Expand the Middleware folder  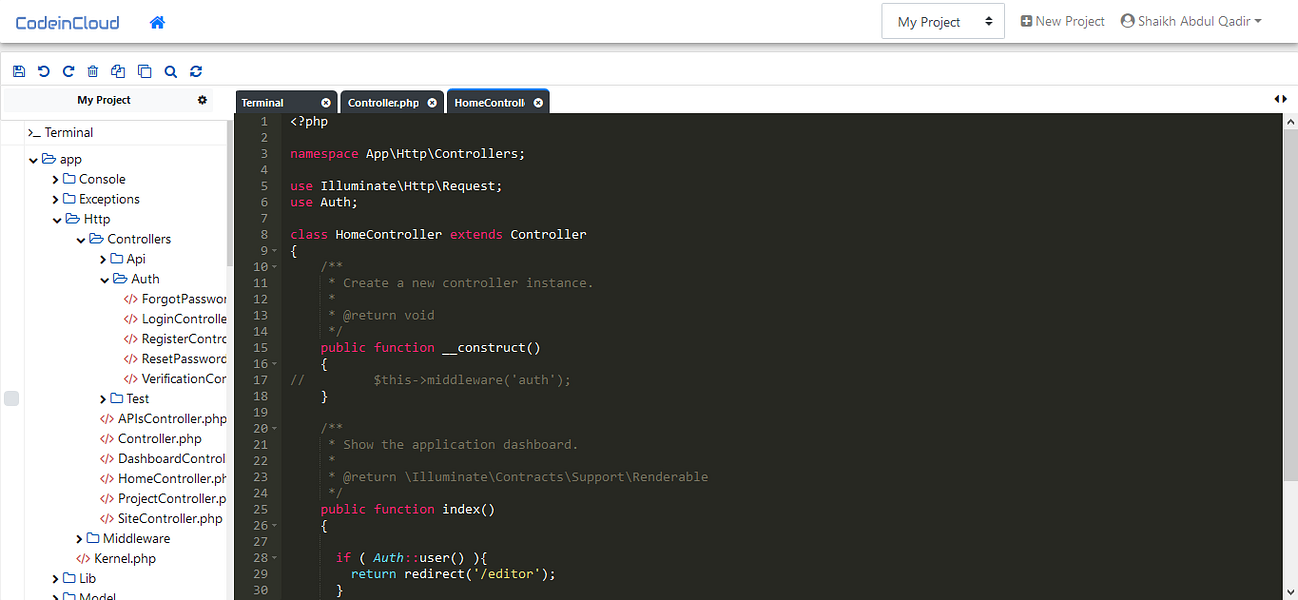pos(79,538)
